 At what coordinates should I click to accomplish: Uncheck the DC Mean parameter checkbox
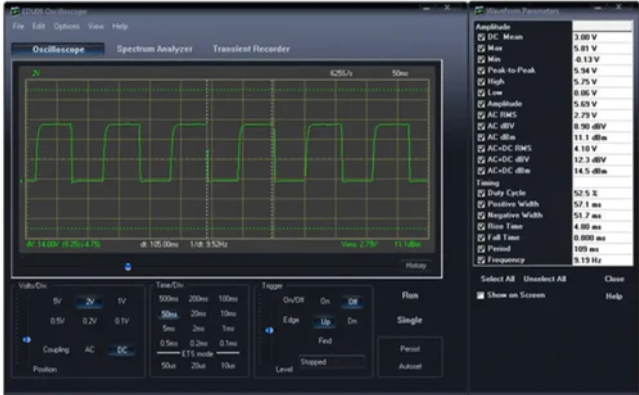pyautogui.click(x=481, y=37)
